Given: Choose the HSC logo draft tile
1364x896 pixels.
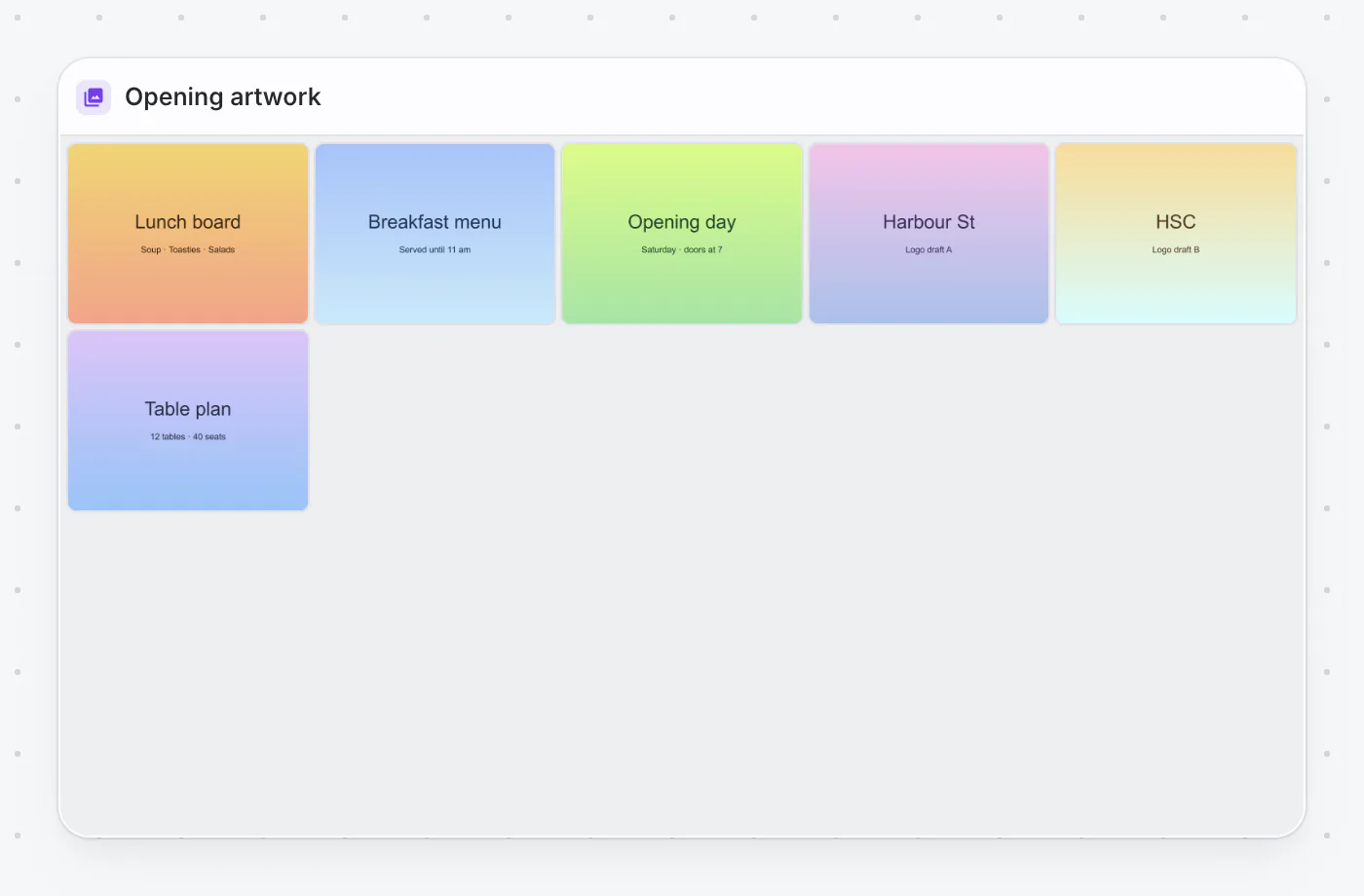Looking at the screenshot, I should tap(1176, 234).
